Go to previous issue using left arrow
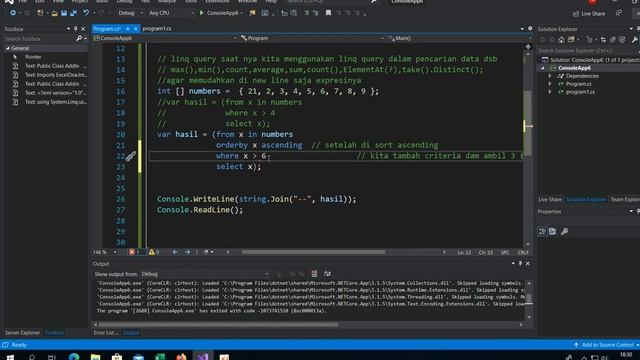This screenshot has height=360, width=640. tap(175, 252)
